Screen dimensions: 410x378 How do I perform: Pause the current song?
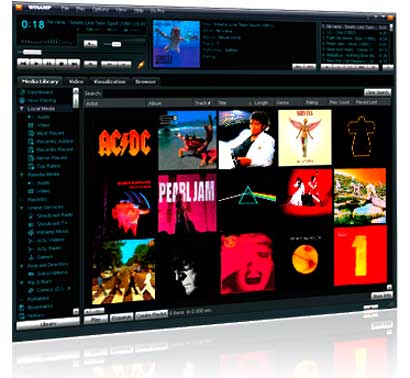[x=48, y=63]
